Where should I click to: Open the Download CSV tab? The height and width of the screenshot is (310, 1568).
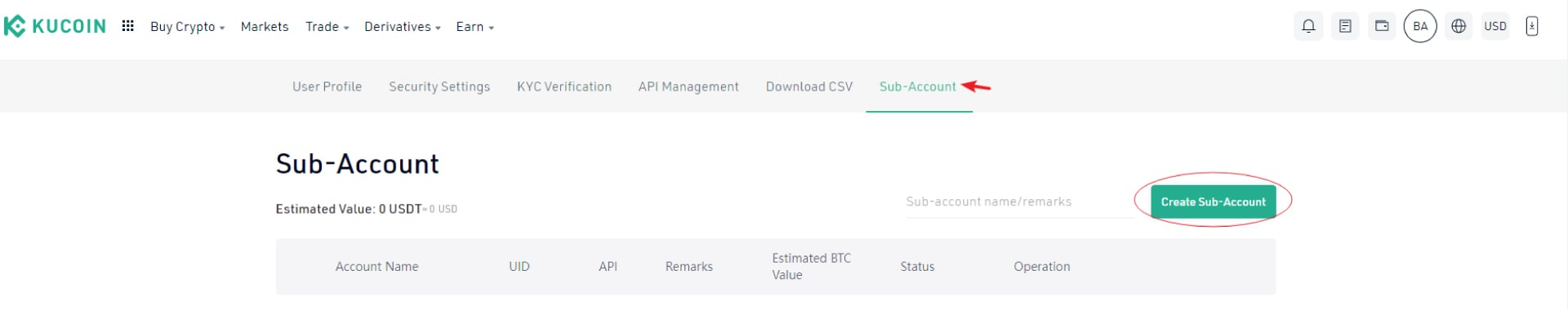tap(809, 86)
